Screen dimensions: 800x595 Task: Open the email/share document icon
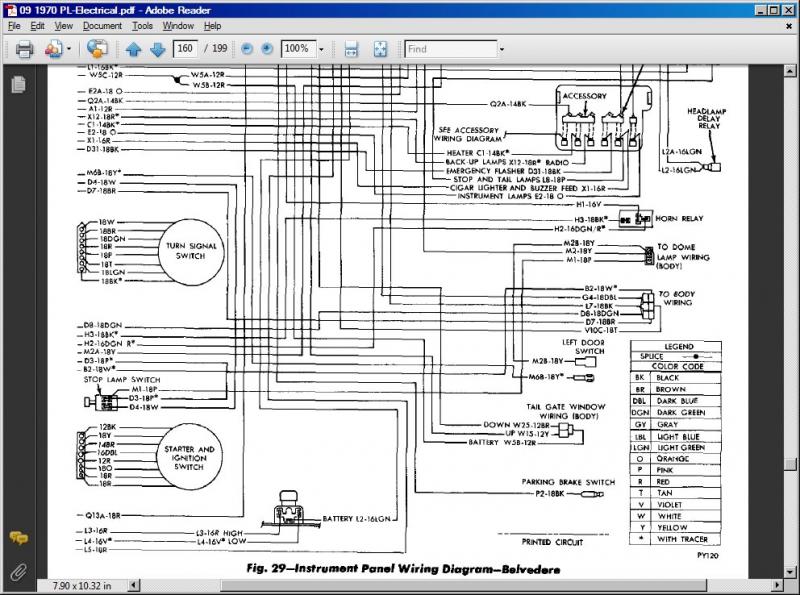coord(54,49)
